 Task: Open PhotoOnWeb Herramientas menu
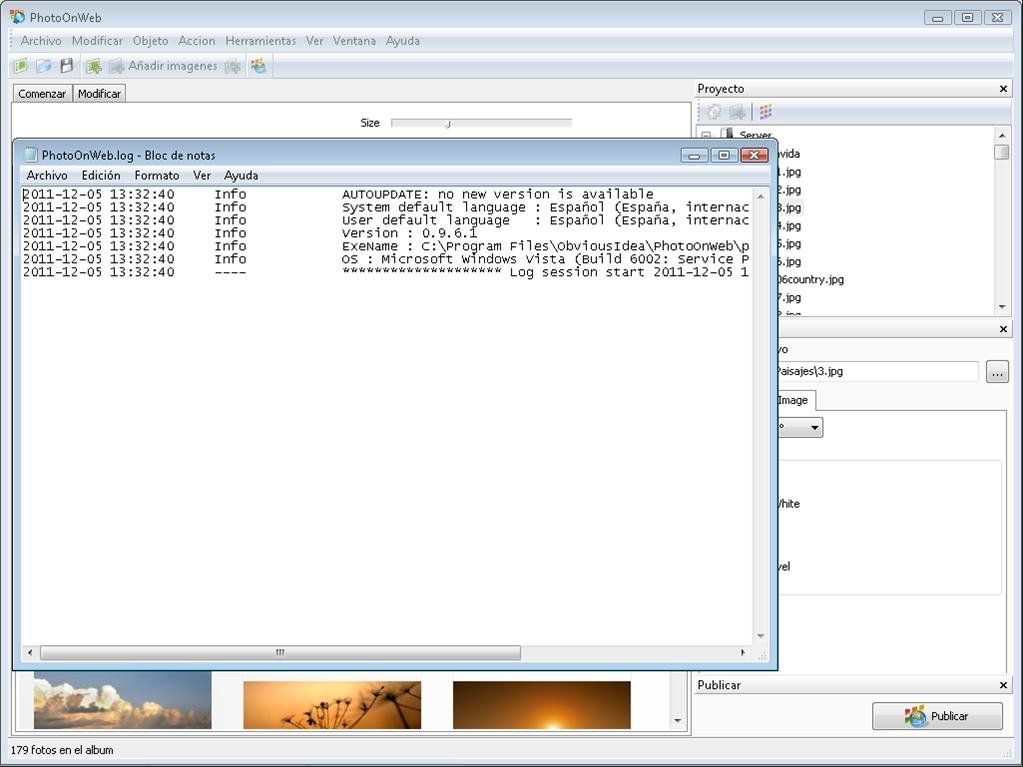(x=260, y=41)
